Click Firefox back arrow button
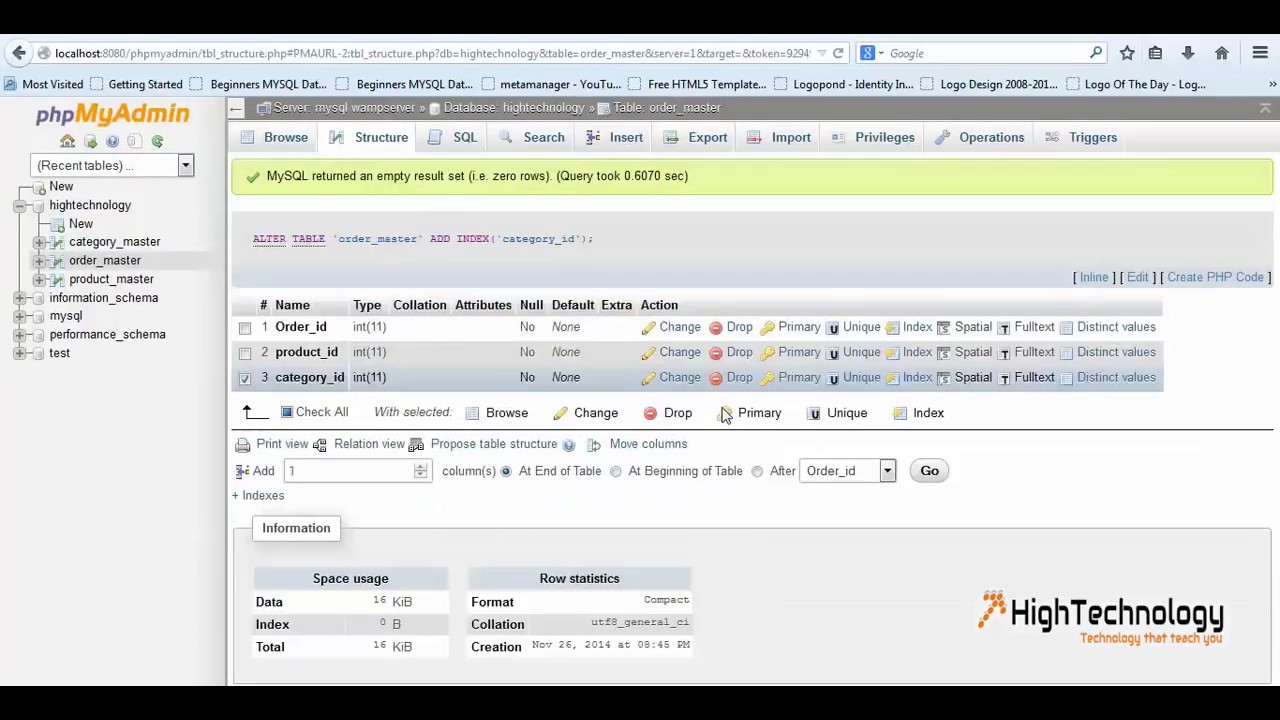Viewport: 1280px width, 720px height. (x=19, y=53)
